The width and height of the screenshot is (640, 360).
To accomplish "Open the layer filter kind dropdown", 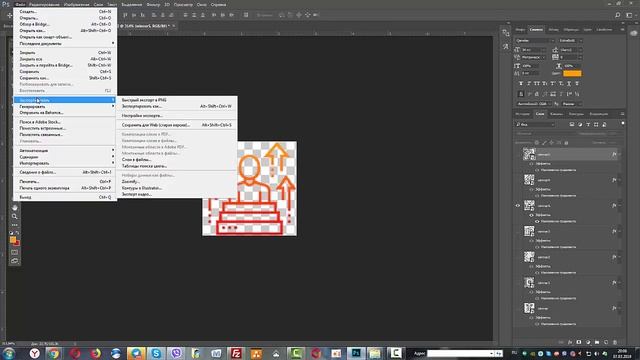I will (535, 124).
